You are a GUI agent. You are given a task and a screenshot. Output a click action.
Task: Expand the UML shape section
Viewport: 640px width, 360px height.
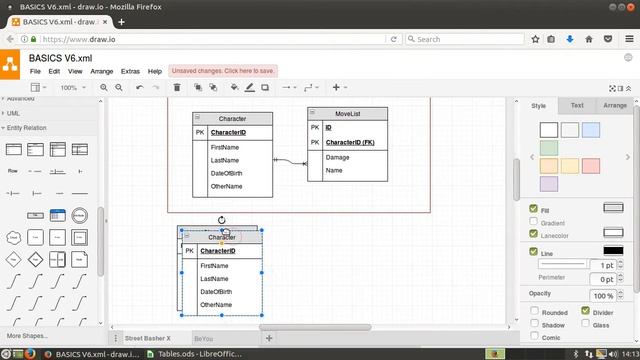[x=12, y=113]
